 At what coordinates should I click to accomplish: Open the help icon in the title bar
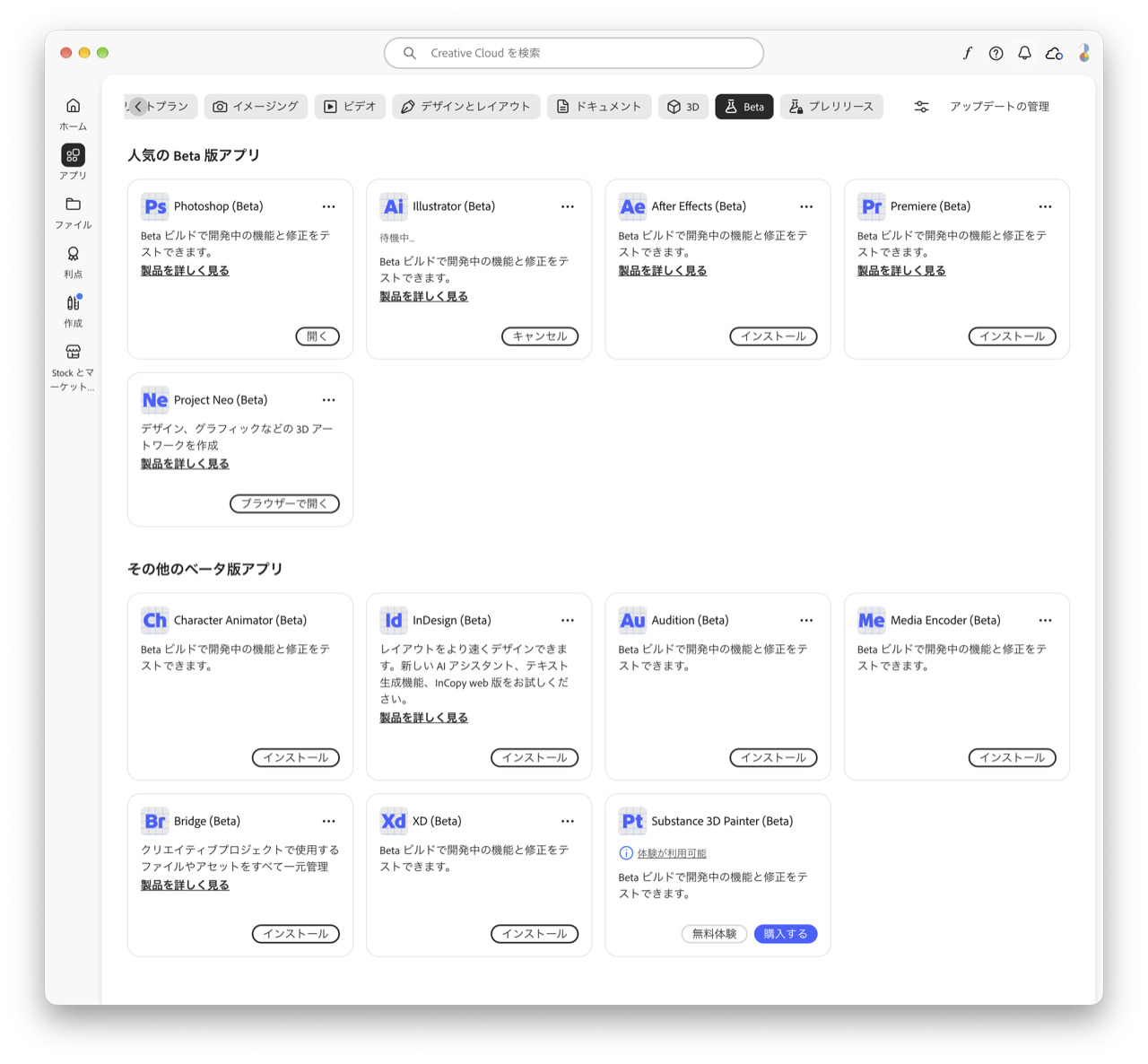pyautogui.click(x=996, y=53)
